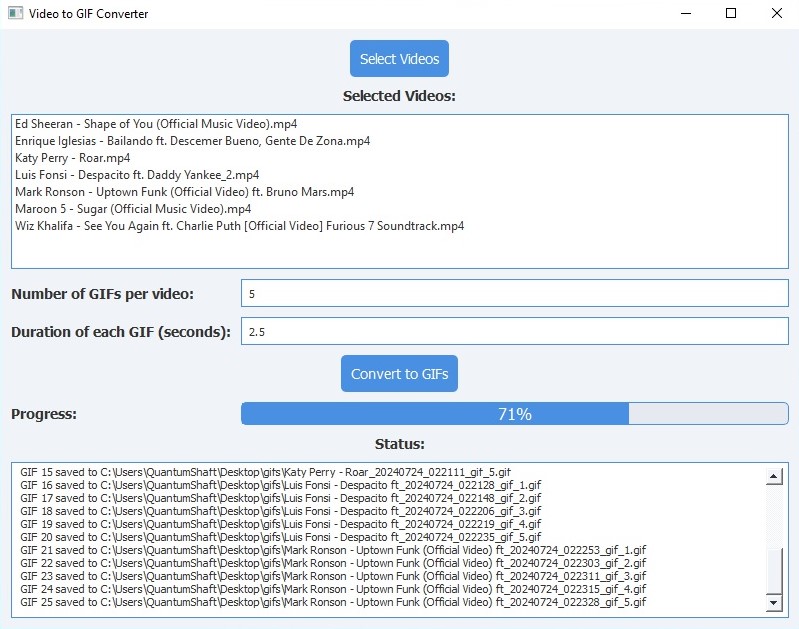The image size is (799, 629).
Task: Click the Video to GIF Converter title
Action: tap(88, 14)
